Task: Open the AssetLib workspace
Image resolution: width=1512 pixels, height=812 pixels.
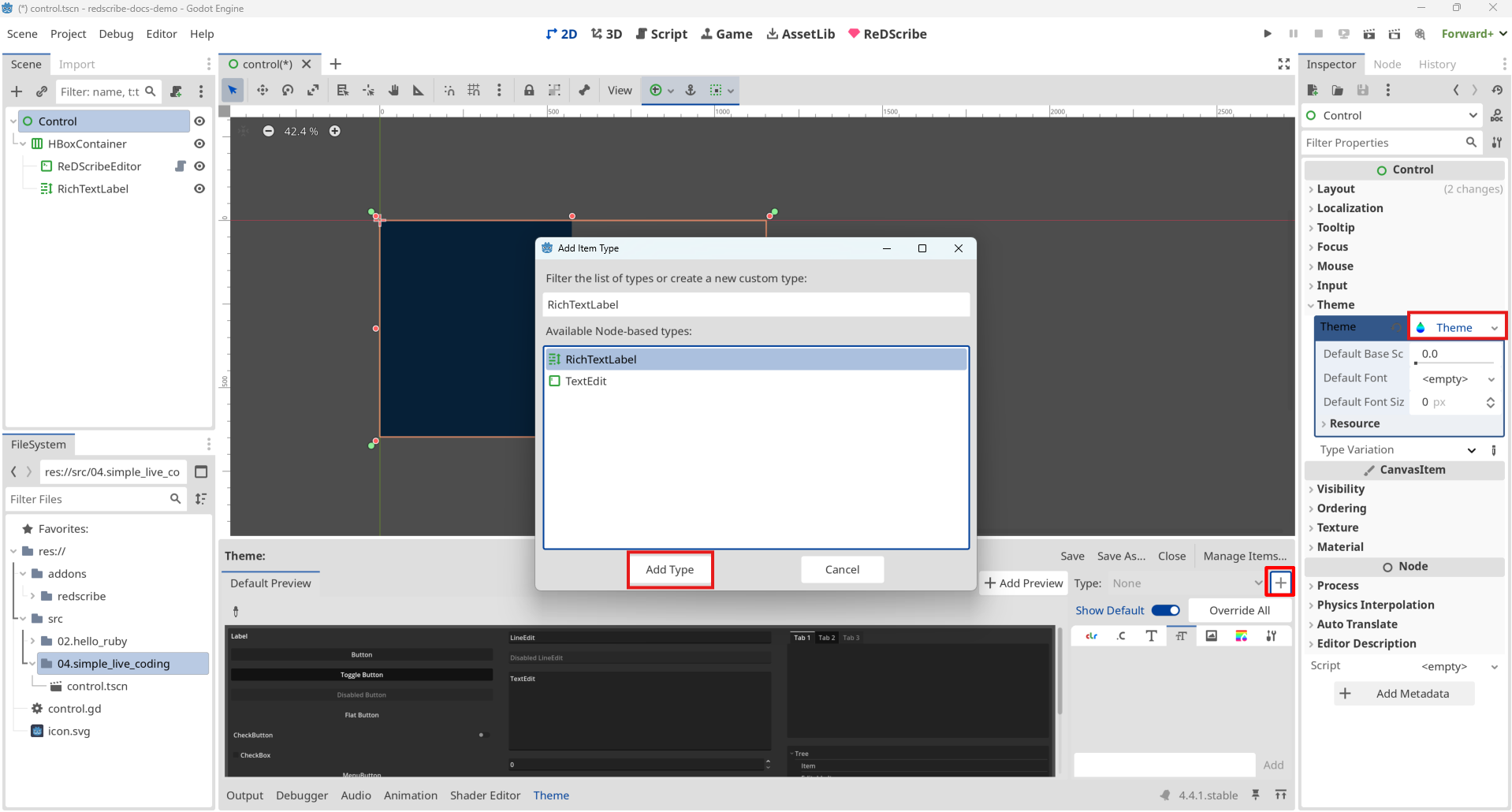Action: point(800,34)
